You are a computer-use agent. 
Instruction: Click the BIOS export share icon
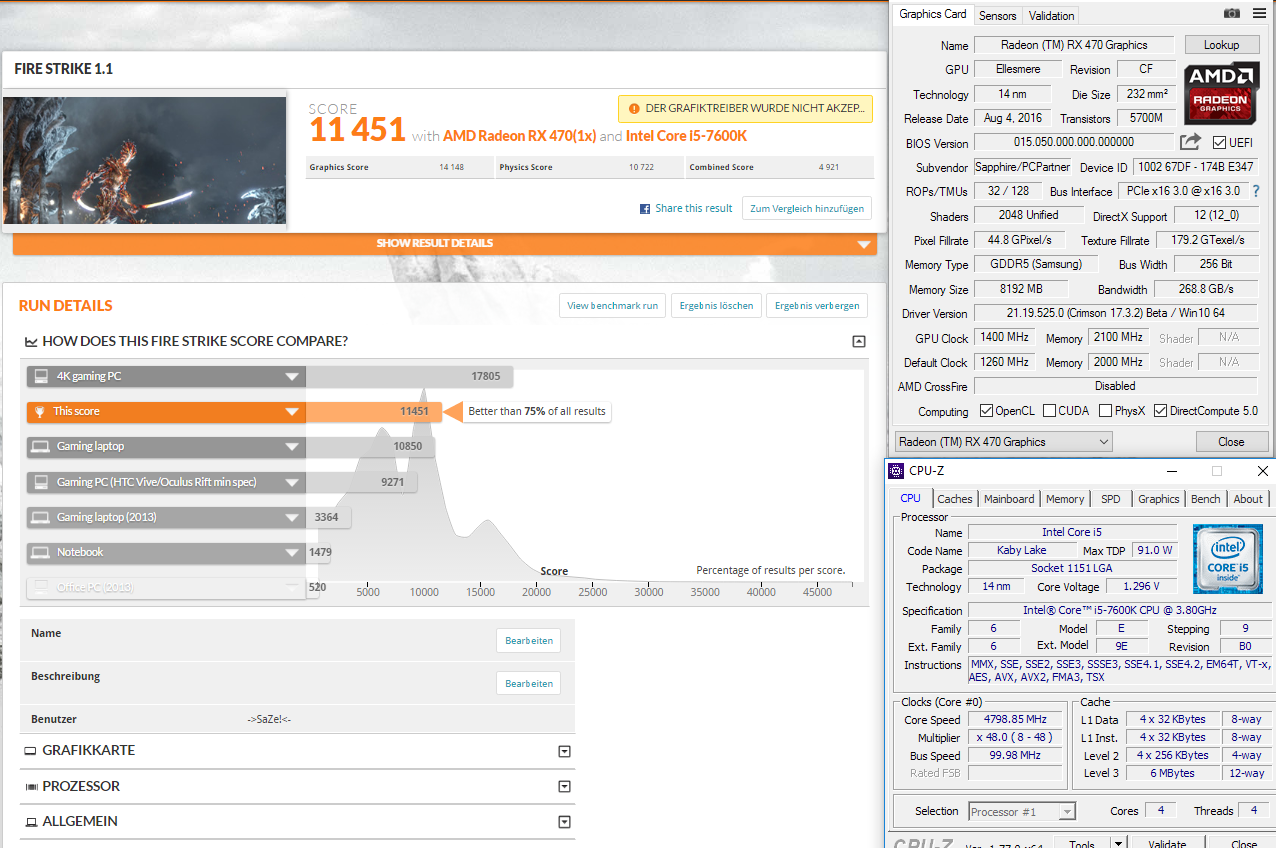pyautogui.click(x=1190, y=142)
